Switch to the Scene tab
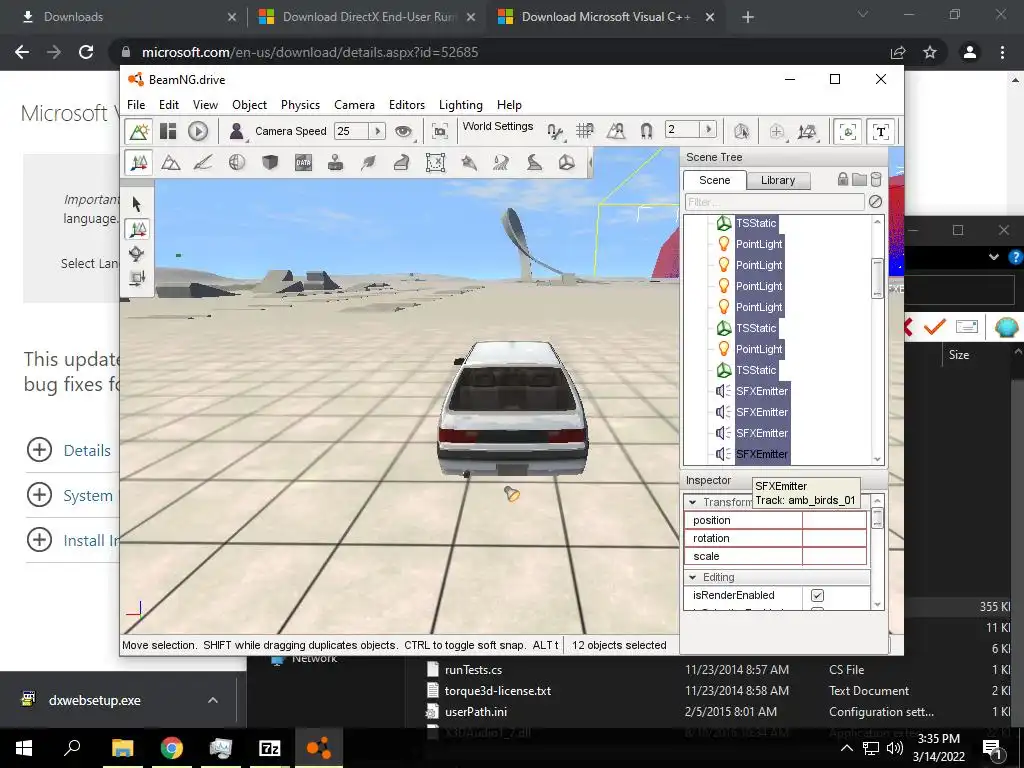This screenshot has width=1024, height=768. [x=714, y=180]
